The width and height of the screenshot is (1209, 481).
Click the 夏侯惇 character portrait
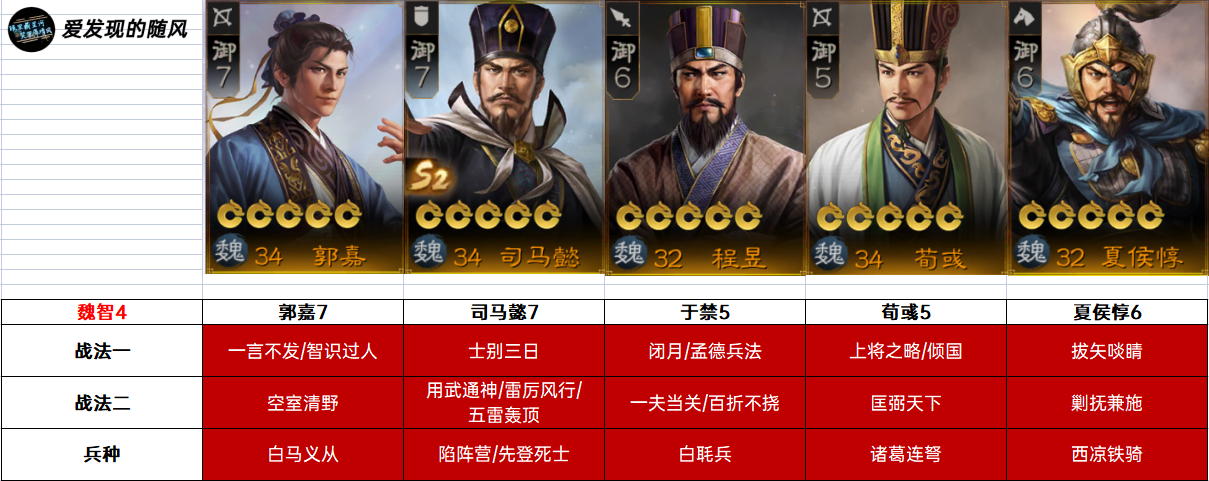[x=1108, y=137]
